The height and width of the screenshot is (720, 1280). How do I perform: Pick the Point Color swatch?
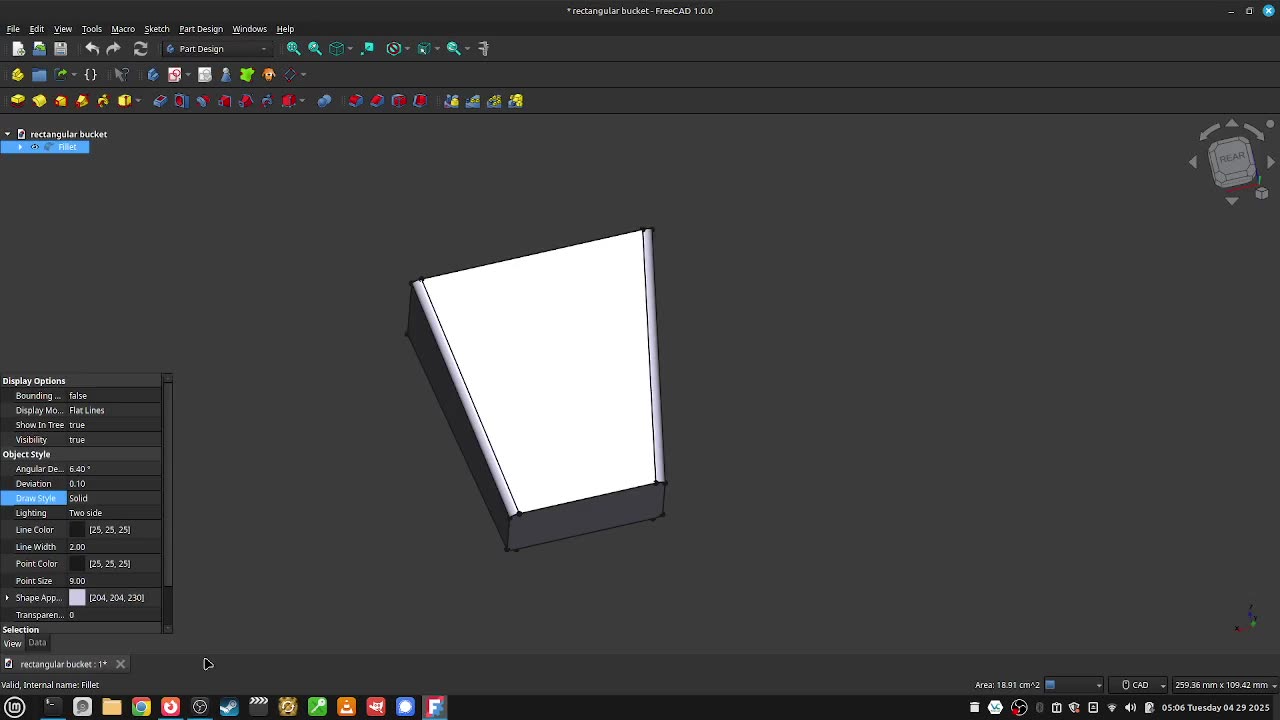coord(77,564)
